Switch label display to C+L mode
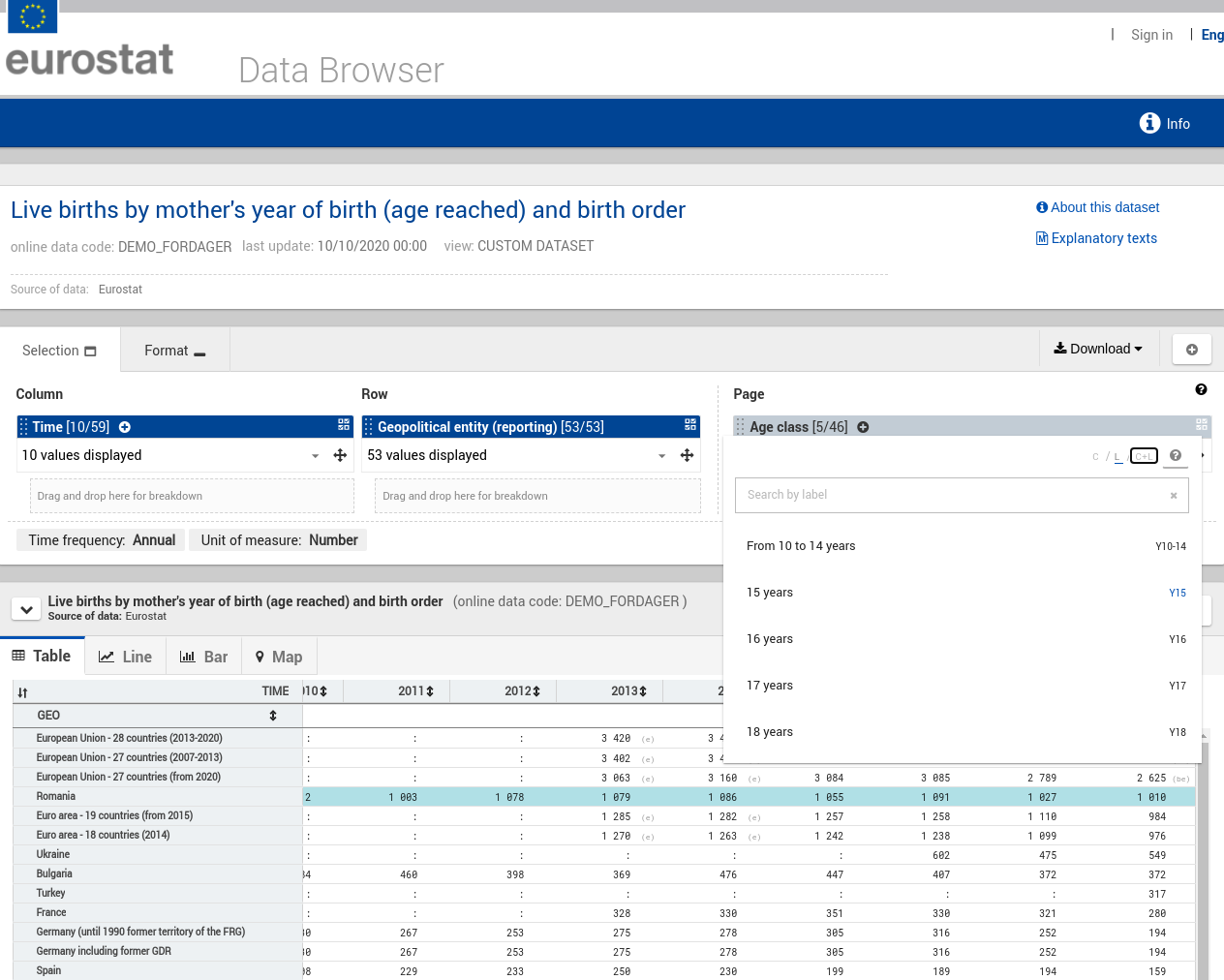The image size is (1224, 980). pyautogui.click(x=1144, y=456)
